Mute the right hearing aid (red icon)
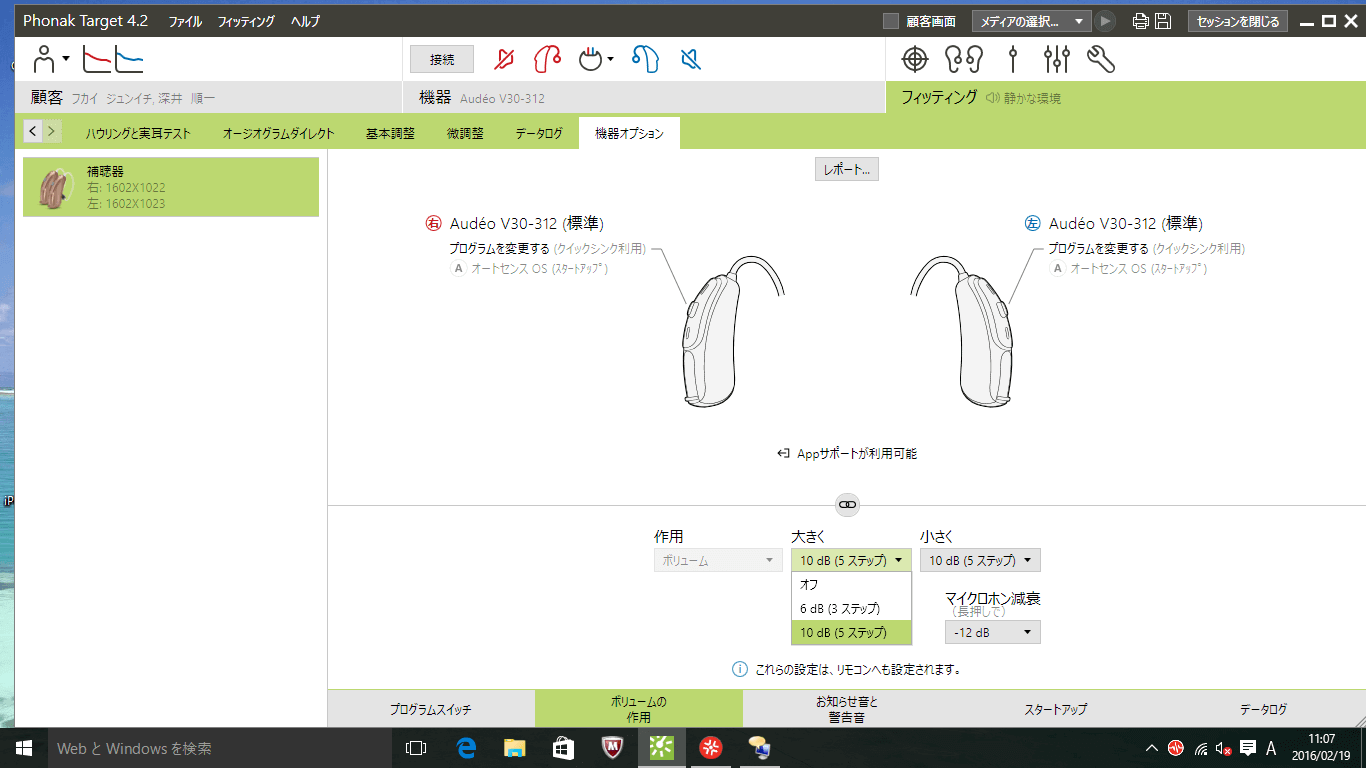This screenshot has width=1366, height=768. [x=504, y=60]
